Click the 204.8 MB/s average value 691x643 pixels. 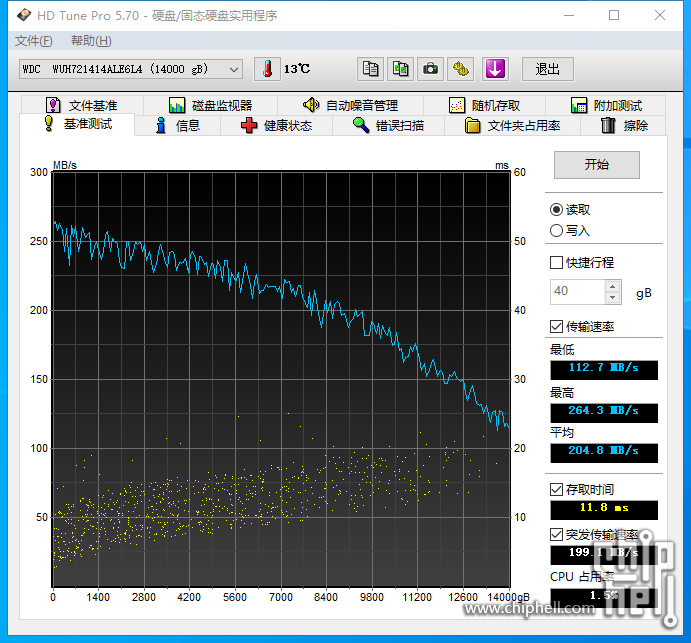pos(604,452)
